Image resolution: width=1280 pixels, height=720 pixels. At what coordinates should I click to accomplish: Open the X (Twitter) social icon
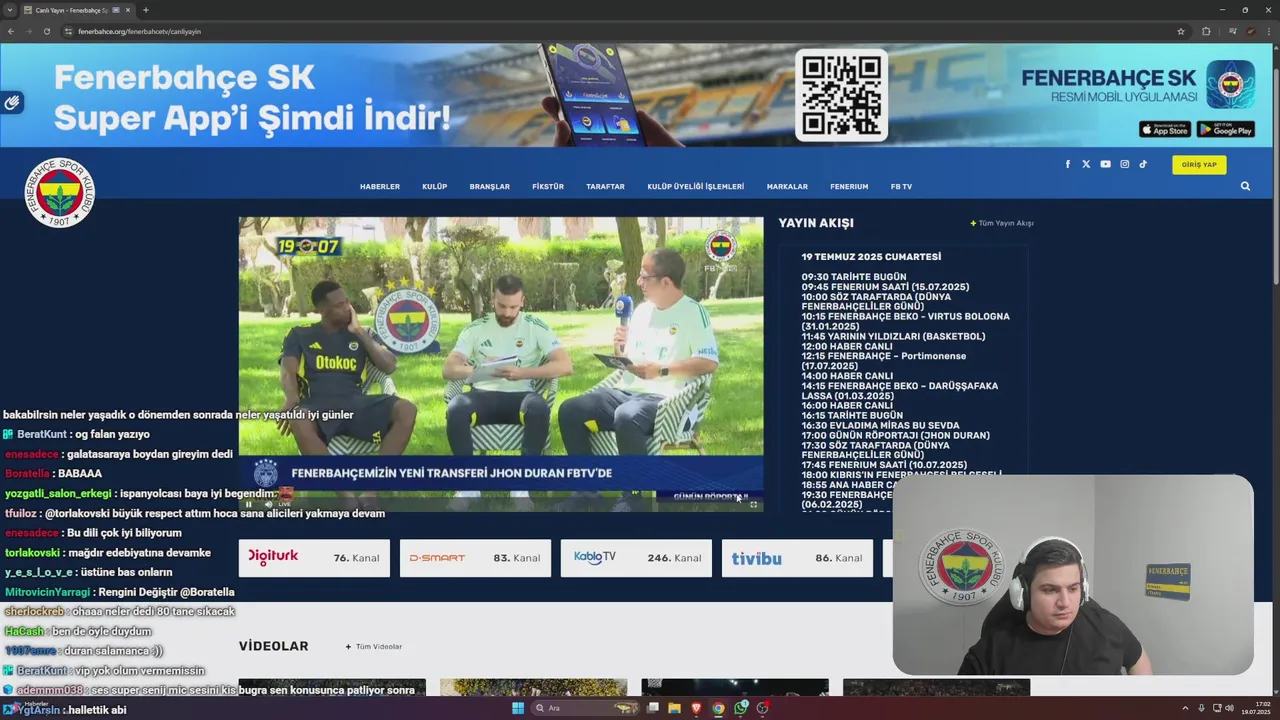pyautogui.click(x=1086, y=164)
